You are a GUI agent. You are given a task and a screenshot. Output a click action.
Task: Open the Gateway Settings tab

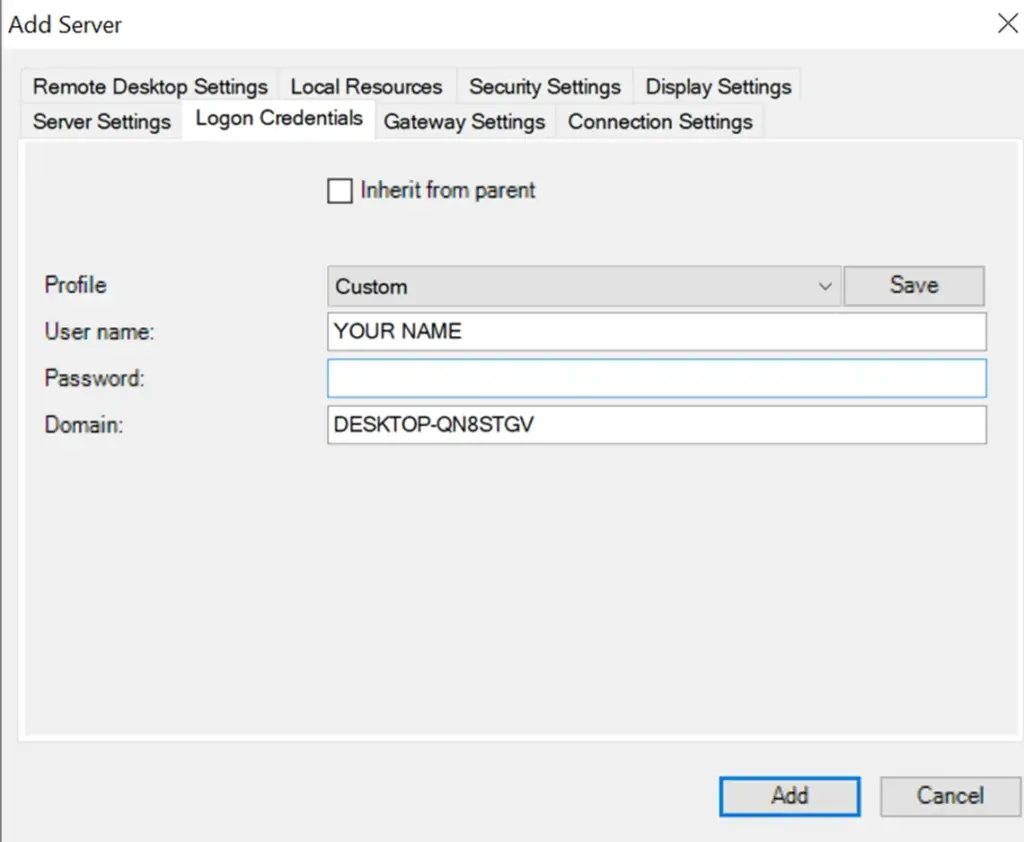(464, 121)
